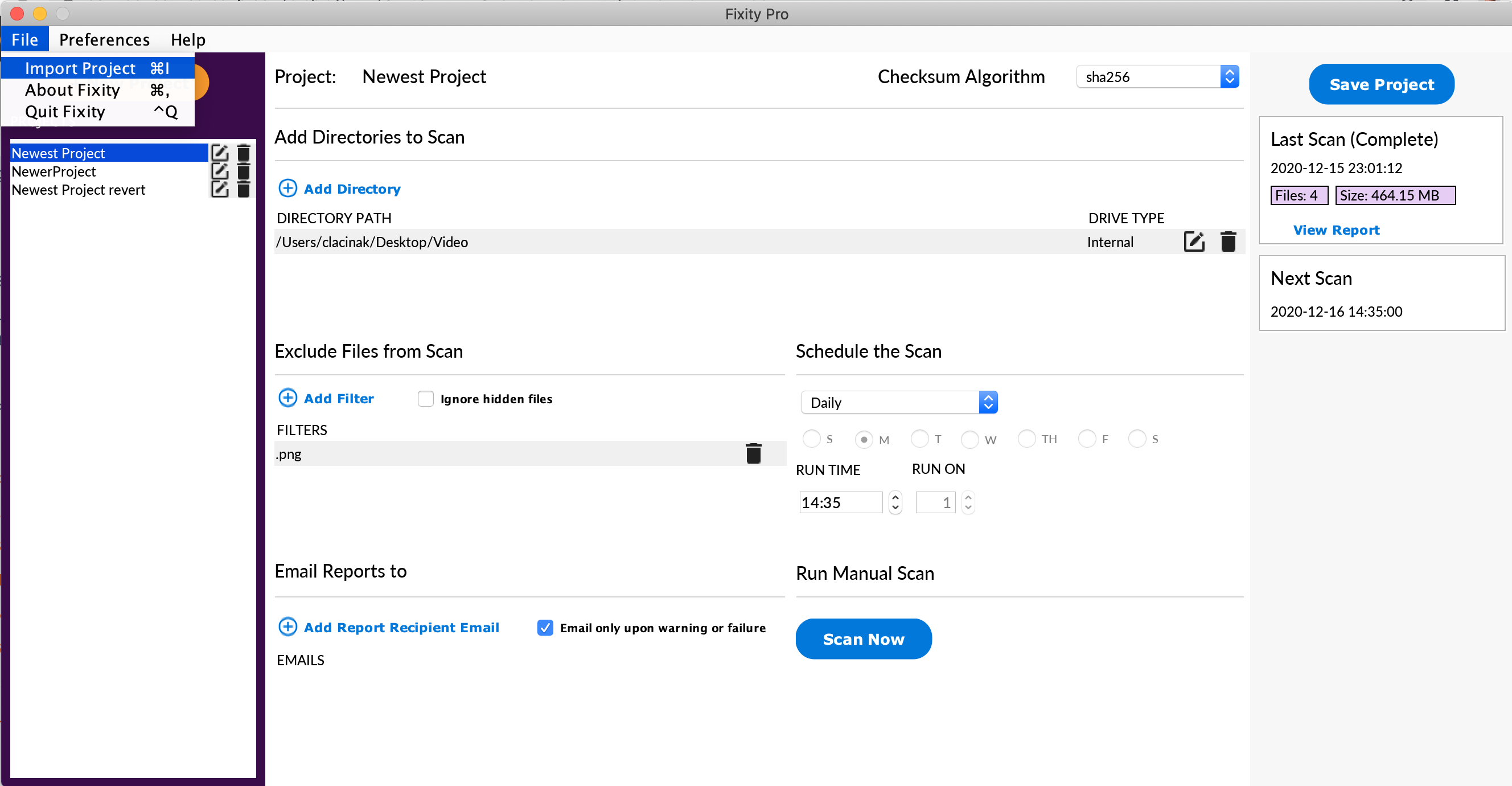Edit the Newest Project entry icon
Image resolution: width=1512 pixels, height=786 pixels.
[220, 153]
